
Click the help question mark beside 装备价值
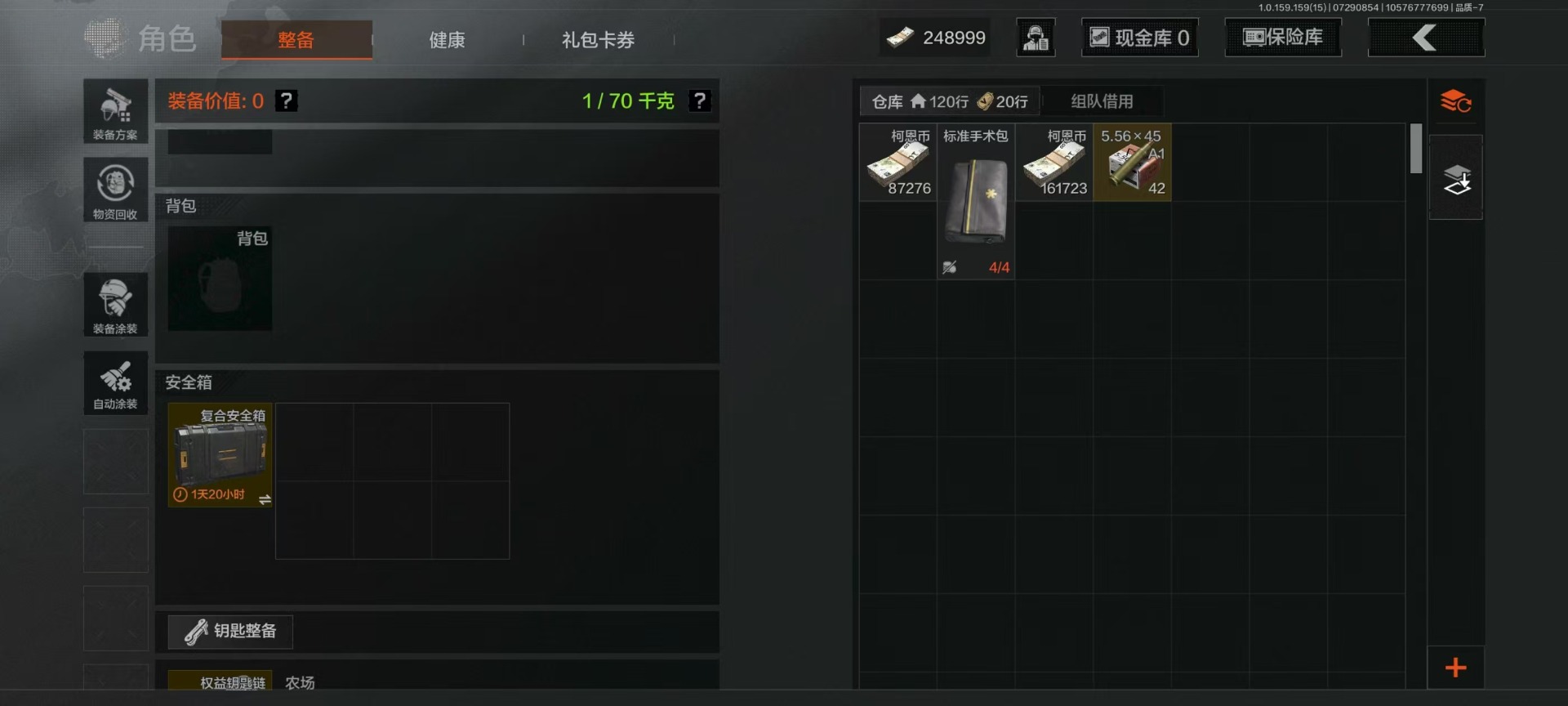click(286, 101)
